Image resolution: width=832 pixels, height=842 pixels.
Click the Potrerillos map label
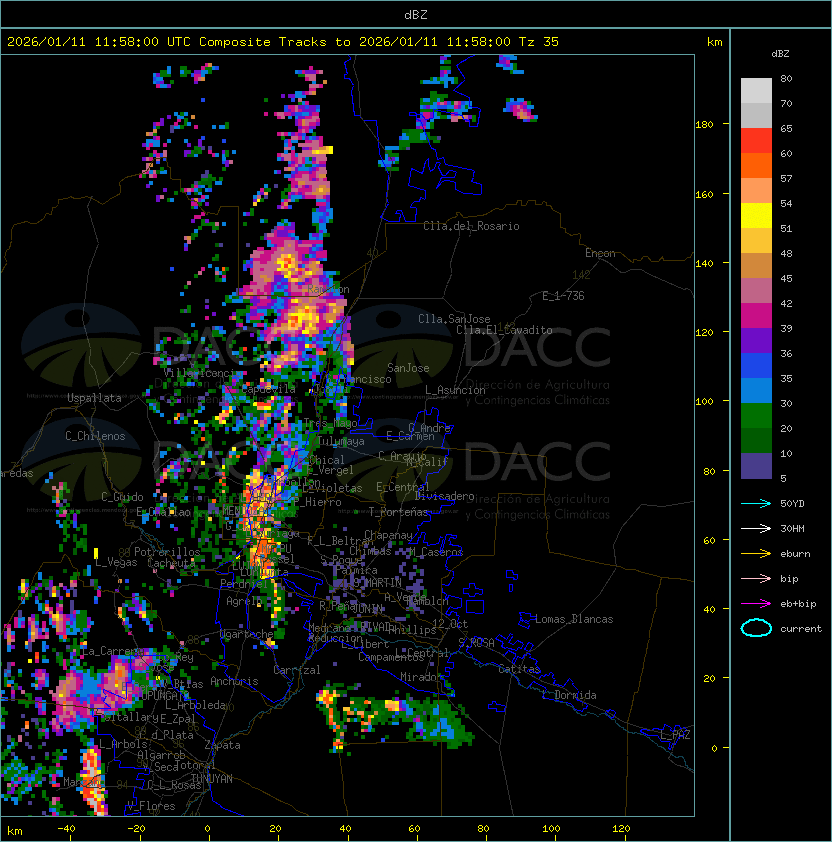point(167,551)
